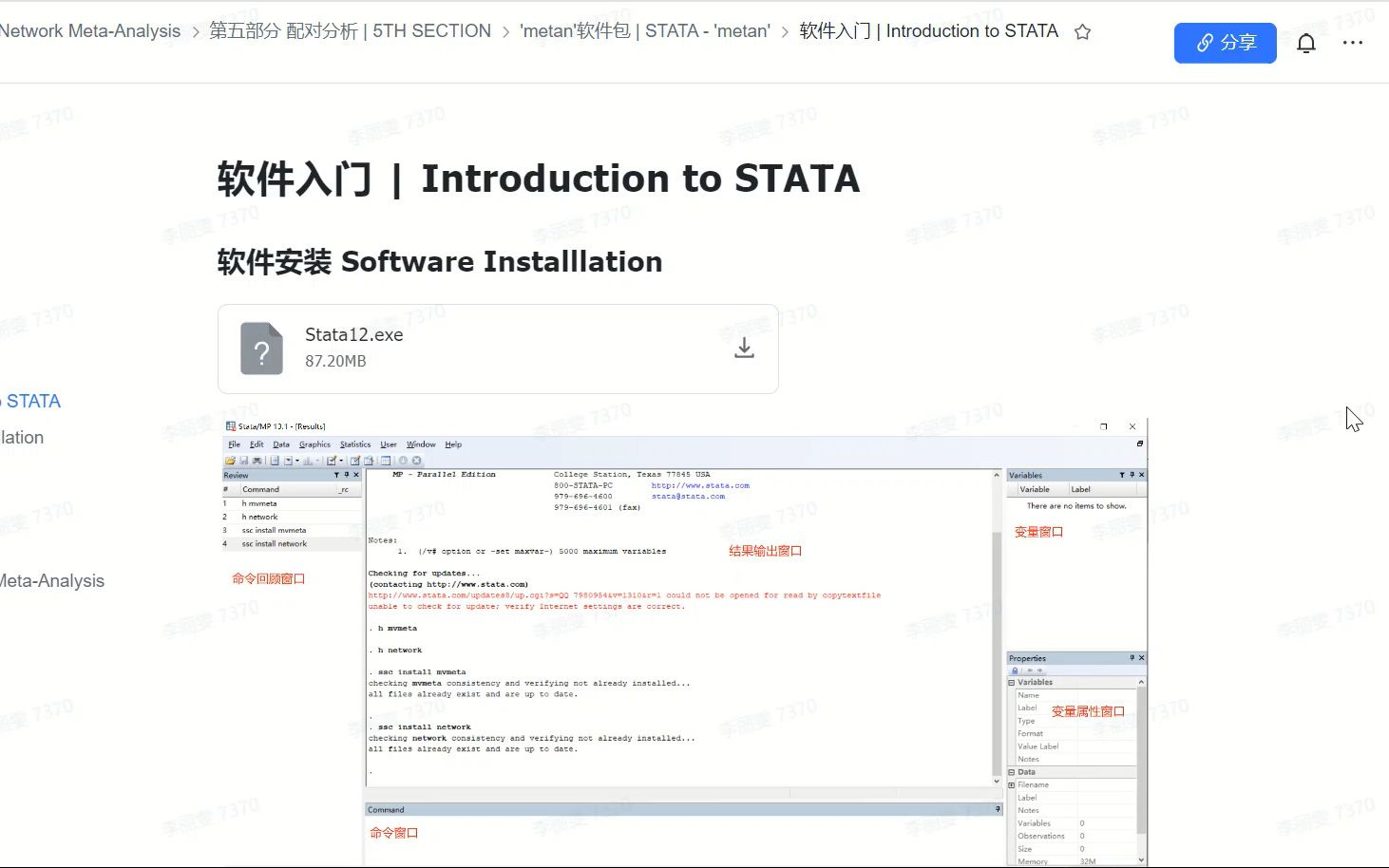Screen dimensions: 1389x868
Task: Select 'ssc install network' Review row
Action: (x=292, y=544)
